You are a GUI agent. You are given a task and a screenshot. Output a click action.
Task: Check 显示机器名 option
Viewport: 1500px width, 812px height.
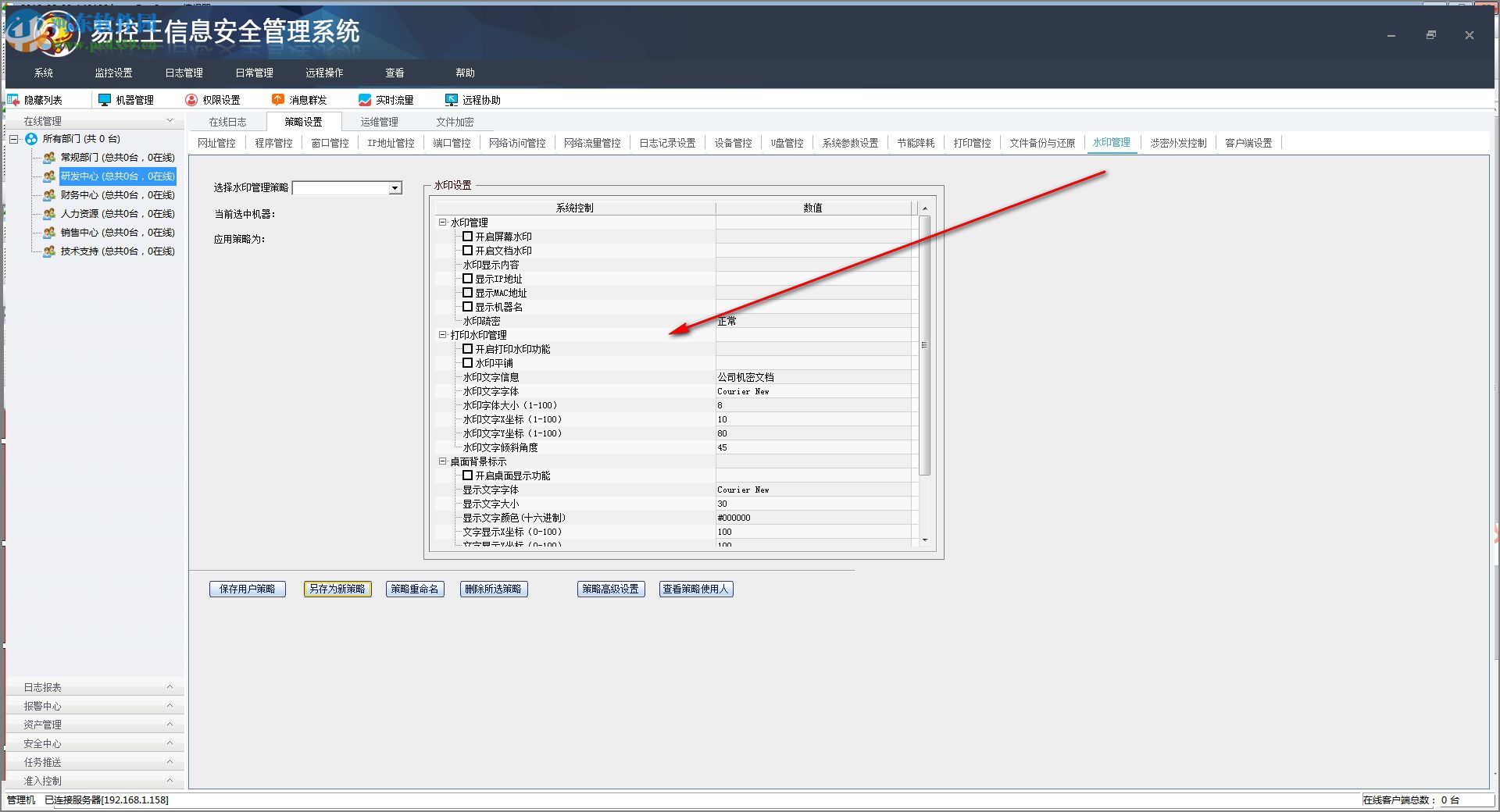coord(467,306)
